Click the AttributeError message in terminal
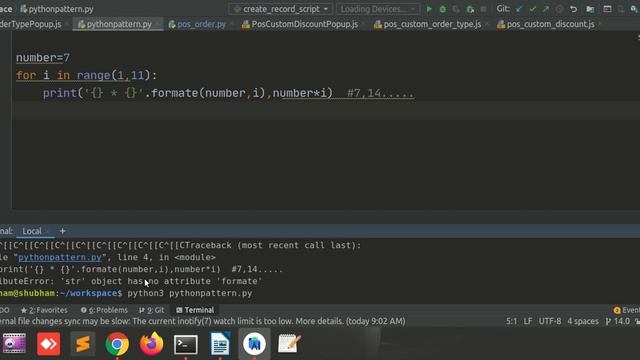The width and height of the screenshot is (640, 360). tap(131, 281)
